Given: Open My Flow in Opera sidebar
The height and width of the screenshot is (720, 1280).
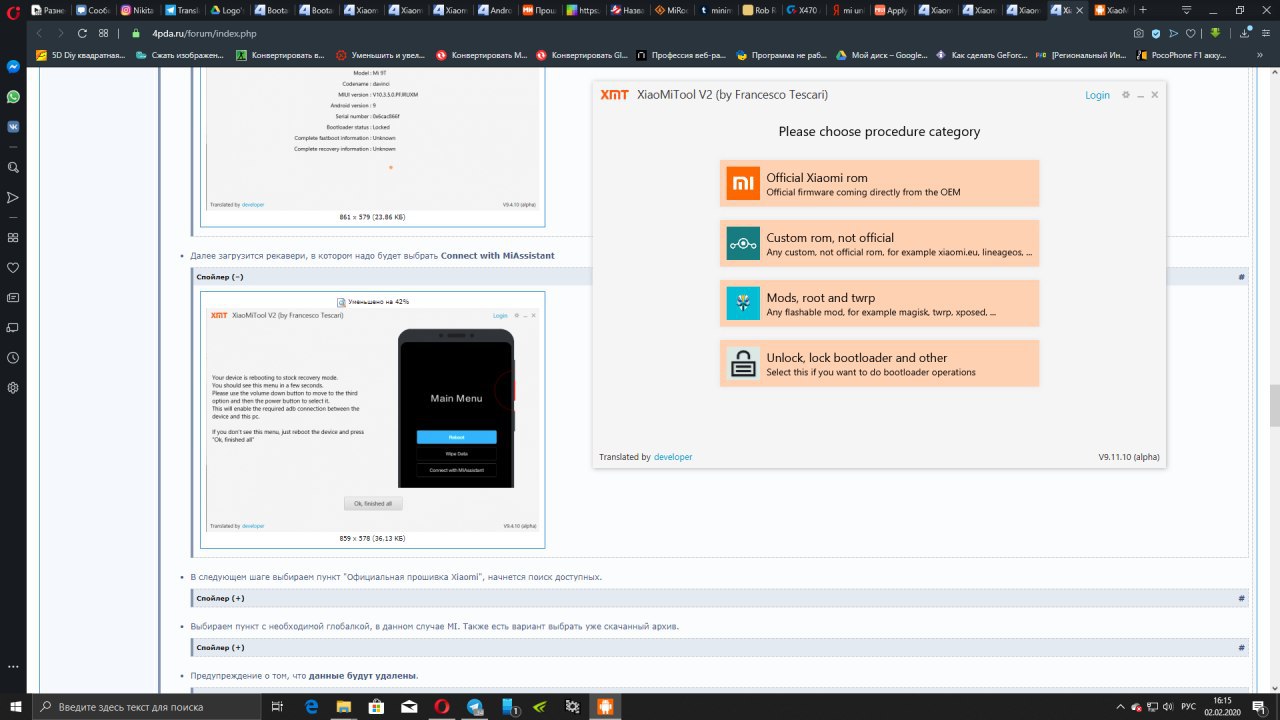Looking at the screenshot, I should (13, 198).
